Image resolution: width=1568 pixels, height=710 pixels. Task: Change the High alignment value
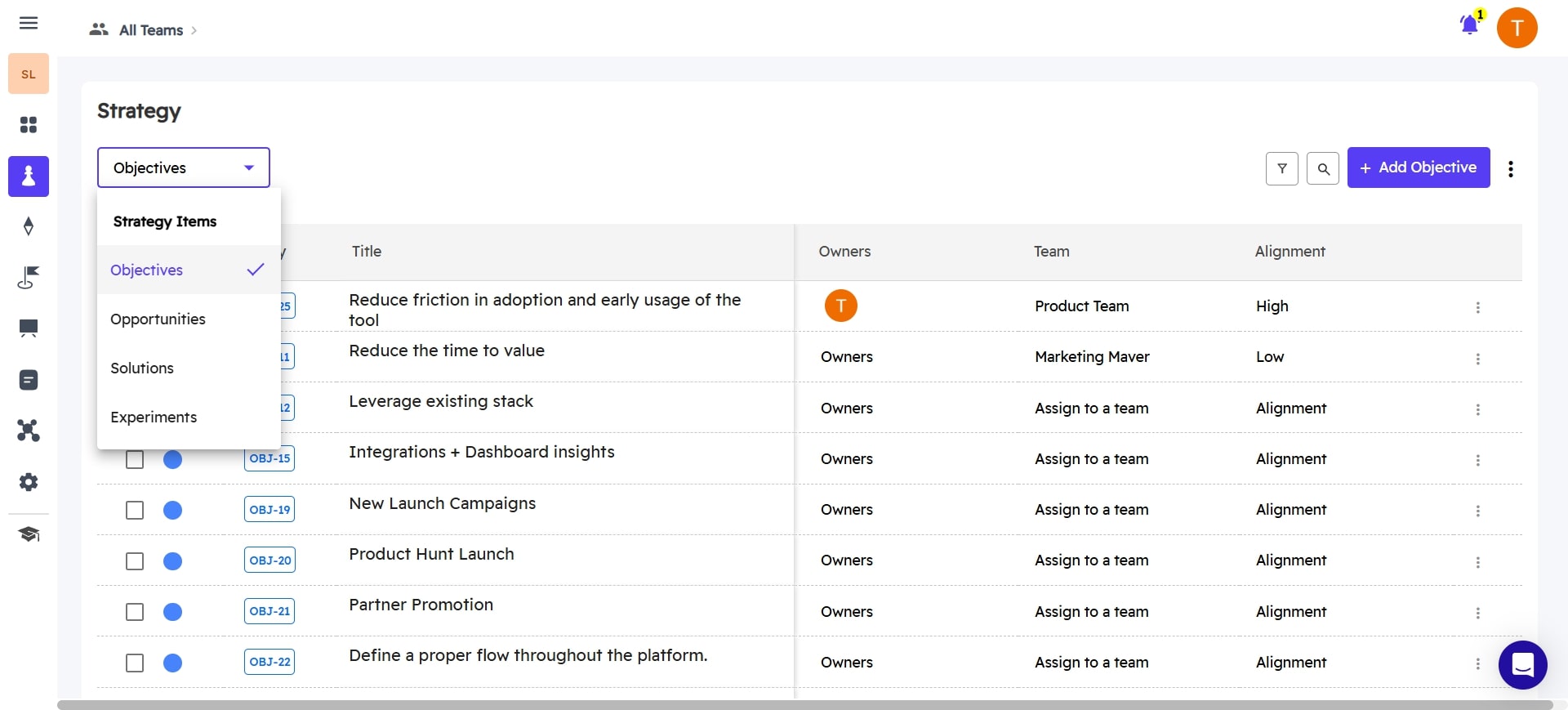(1272, 306)
